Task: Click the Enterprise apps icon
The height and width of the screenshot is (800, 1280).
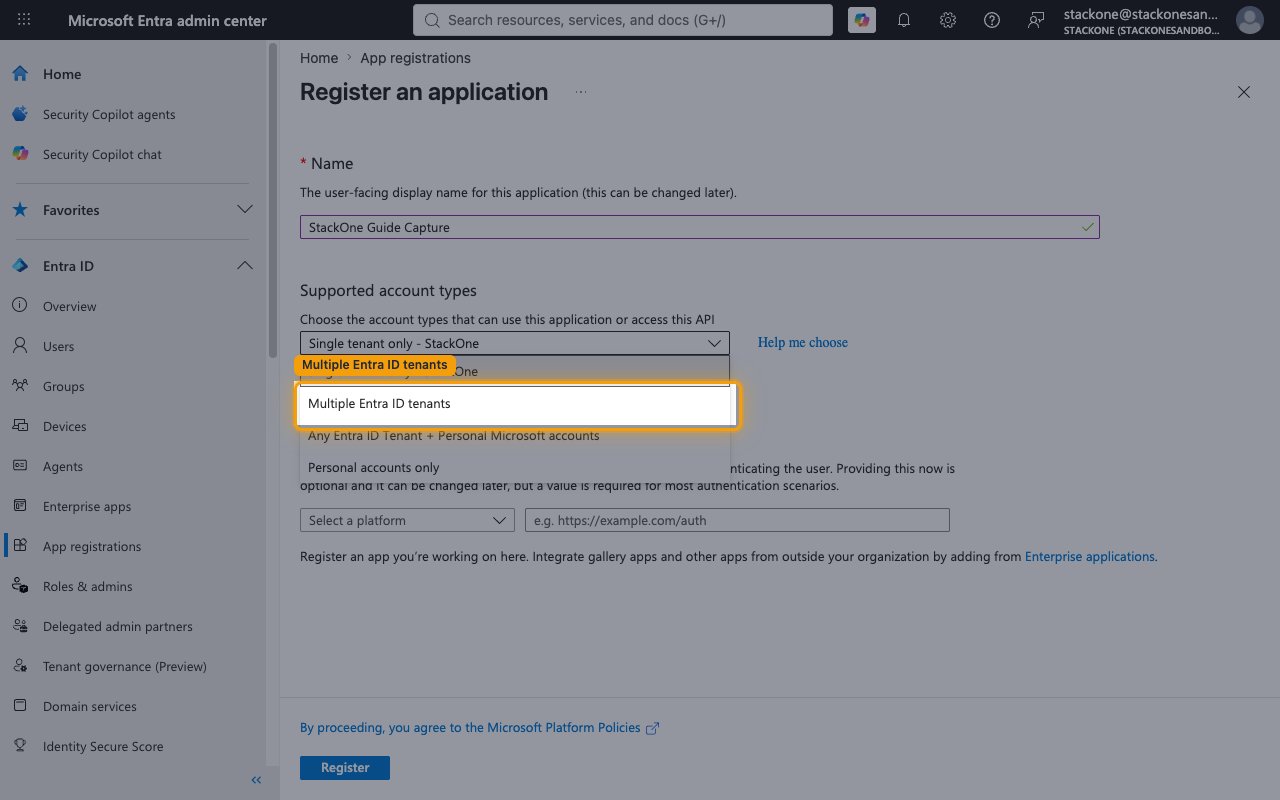Action: (x=20, y=506)
